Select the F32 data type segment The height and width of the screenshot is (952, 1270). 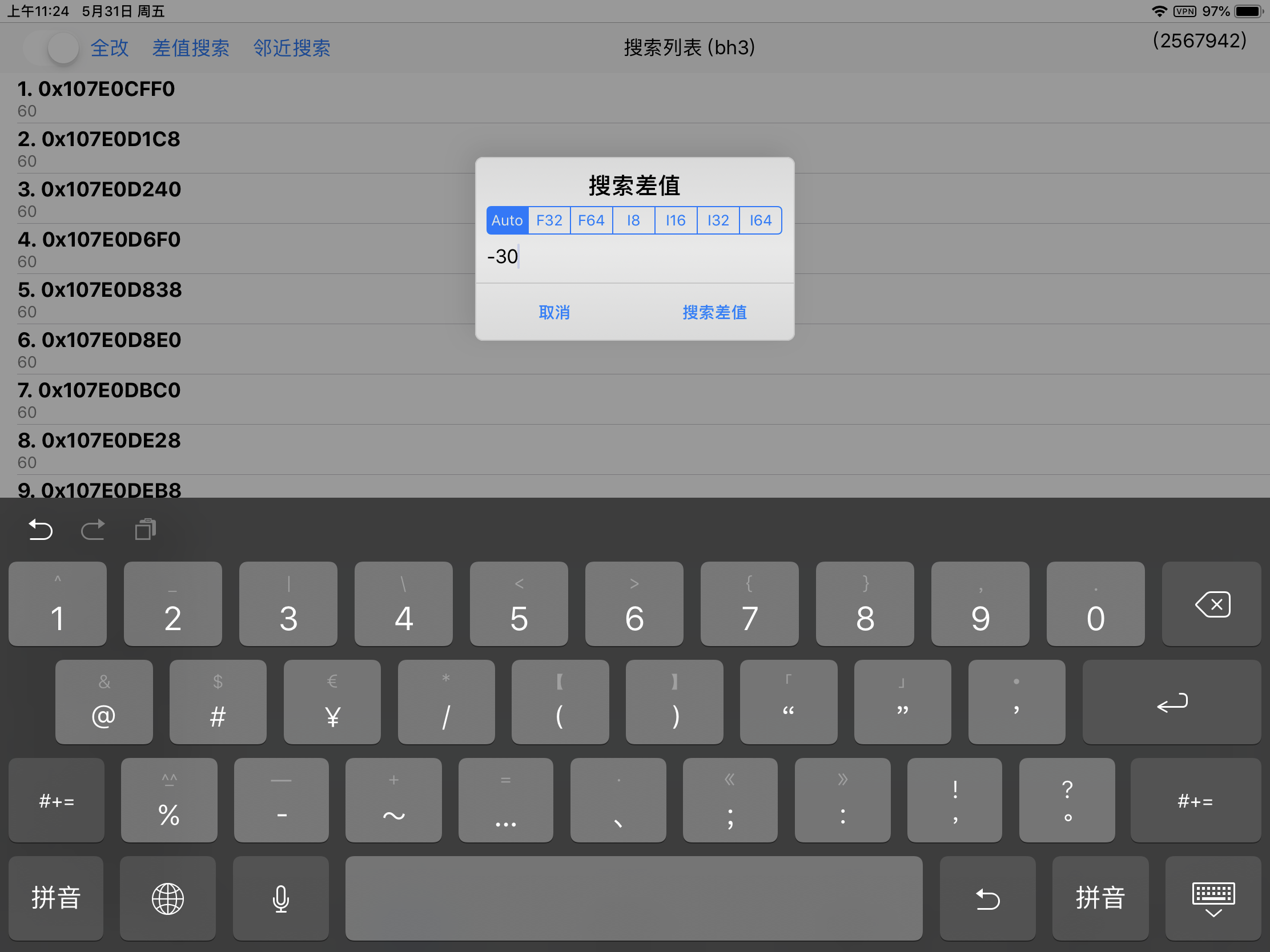[549, 220]
